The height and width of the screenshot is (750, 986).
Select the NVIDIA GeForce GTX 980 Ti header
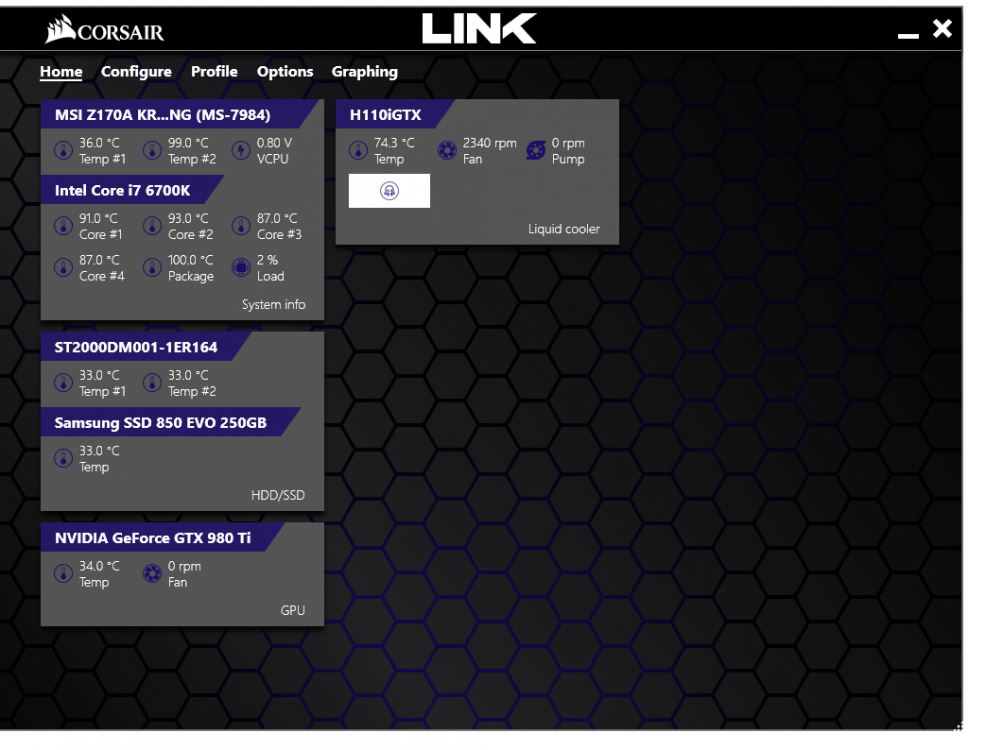point(162,538)
